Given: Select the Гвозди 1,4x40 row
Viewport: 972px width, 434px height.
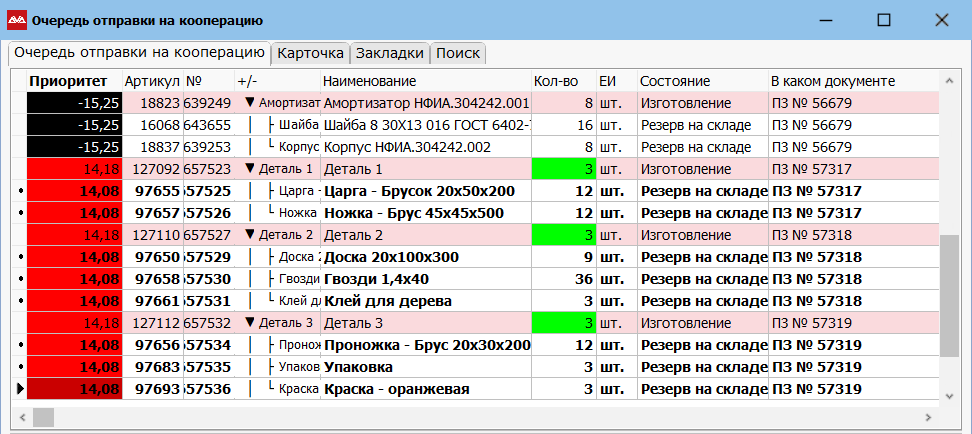Looking at the screenshot, I should 426,279.
